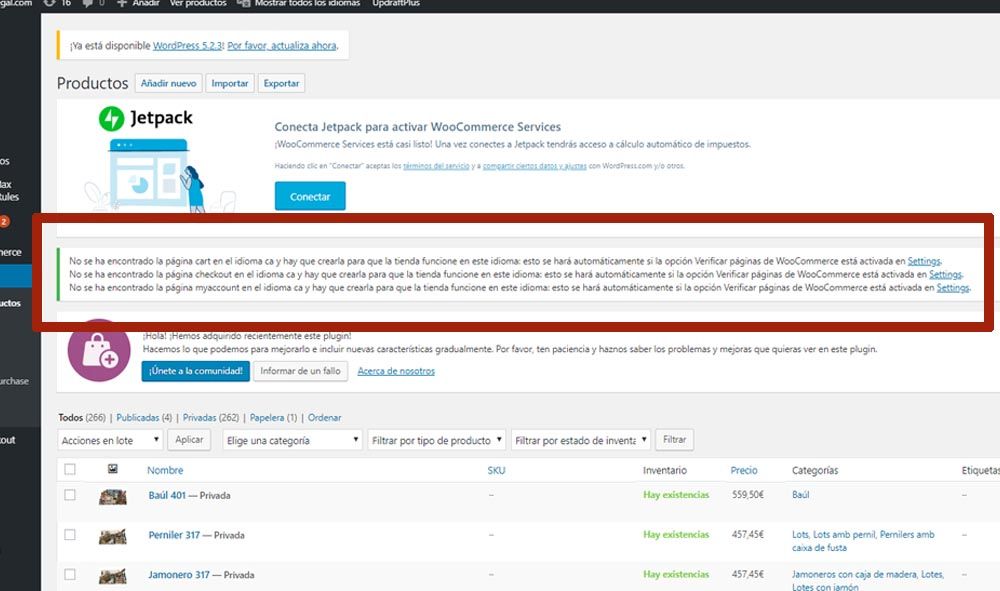Screen dimensions: 1000x591
Task: Click the Exportar button
Action: pyautogui.click(x=281, y=84)
